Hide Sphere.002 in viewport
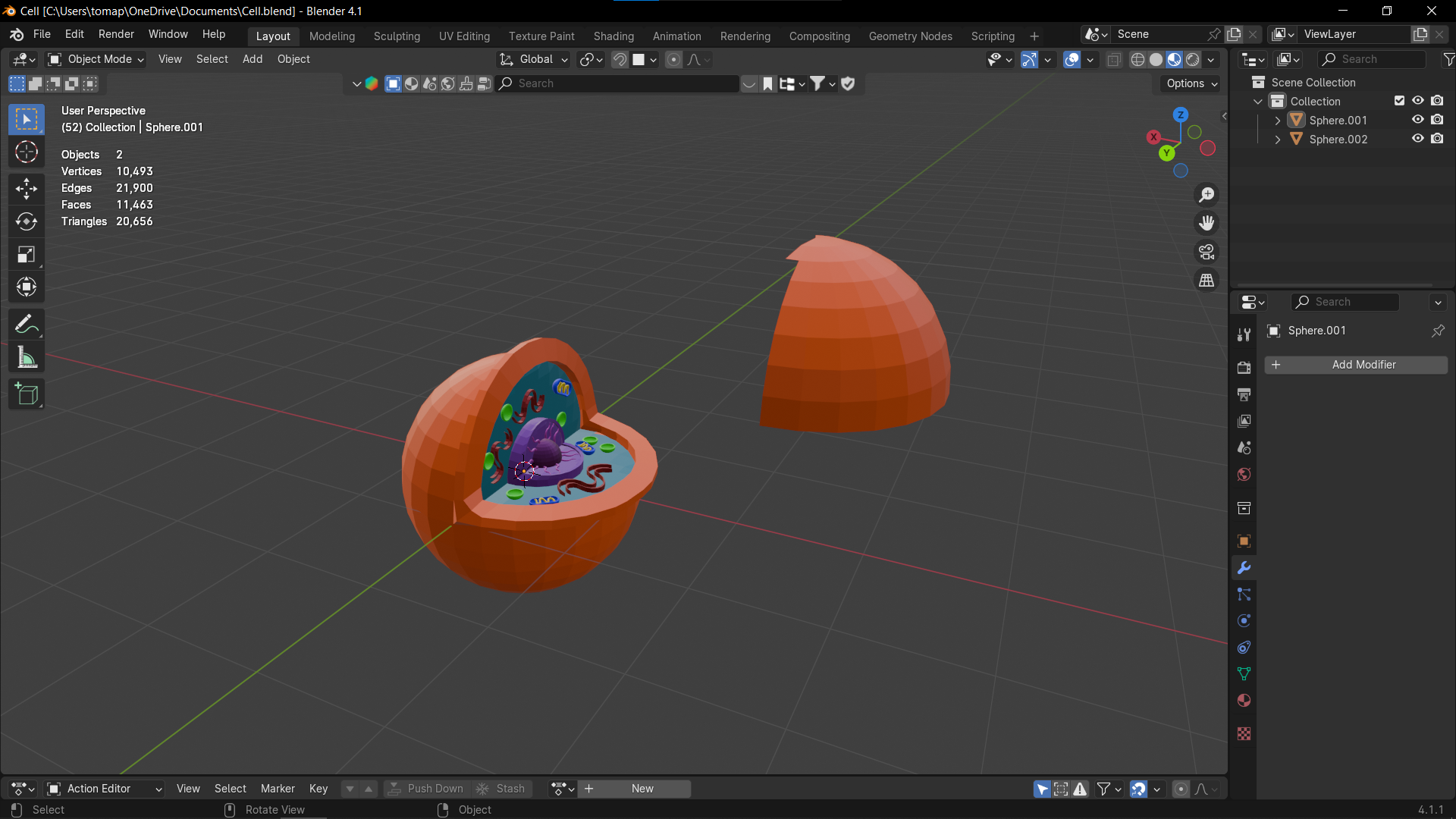1456x819 pixels. [1417, 139]
